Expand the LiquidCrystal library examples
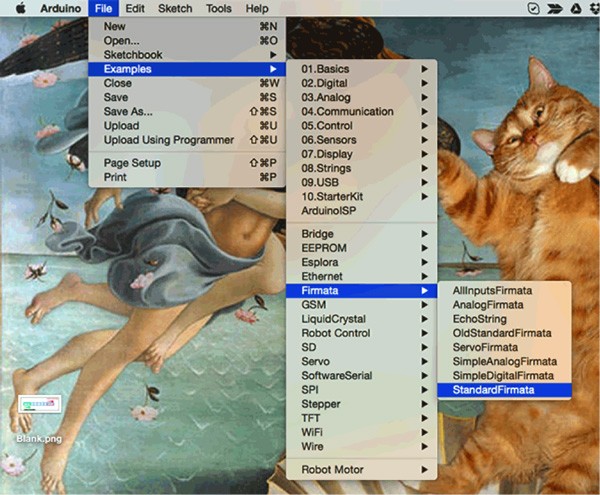Screen dimensions: 600x495 pos(362,319)
